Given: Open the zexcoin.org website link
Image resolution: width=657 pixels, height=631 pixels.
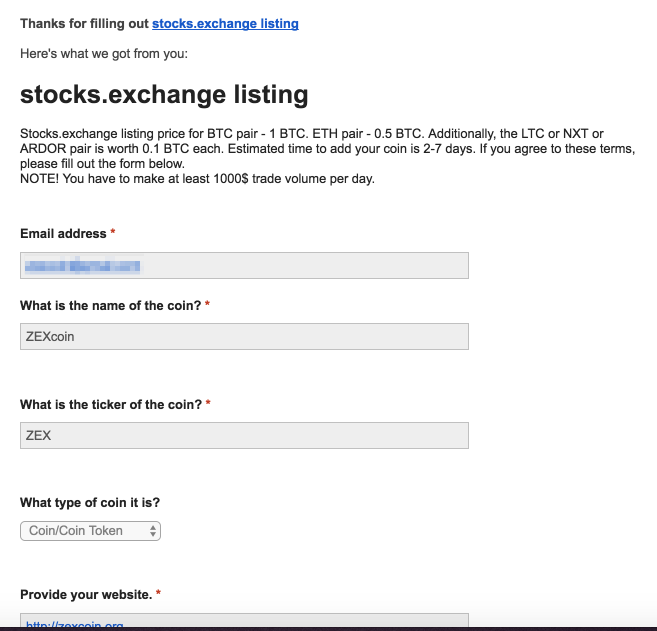Looking at the screenshot, I should pyautogui.click(x=75, y=625).
